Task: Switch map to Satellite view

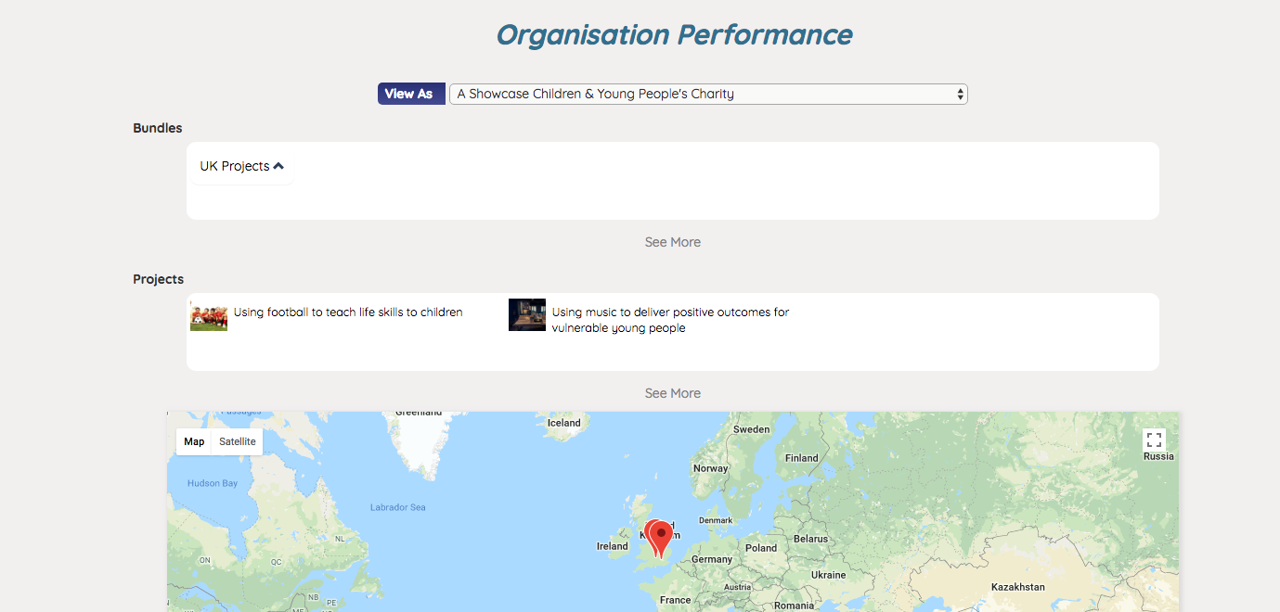Action: [237, 442]
